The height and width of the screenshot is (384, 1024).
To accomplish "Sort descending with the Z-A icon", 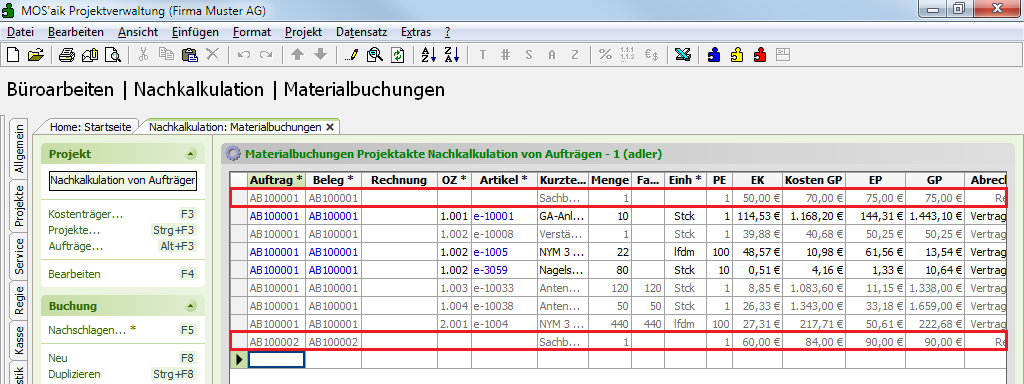I will (x=452, y=55).
